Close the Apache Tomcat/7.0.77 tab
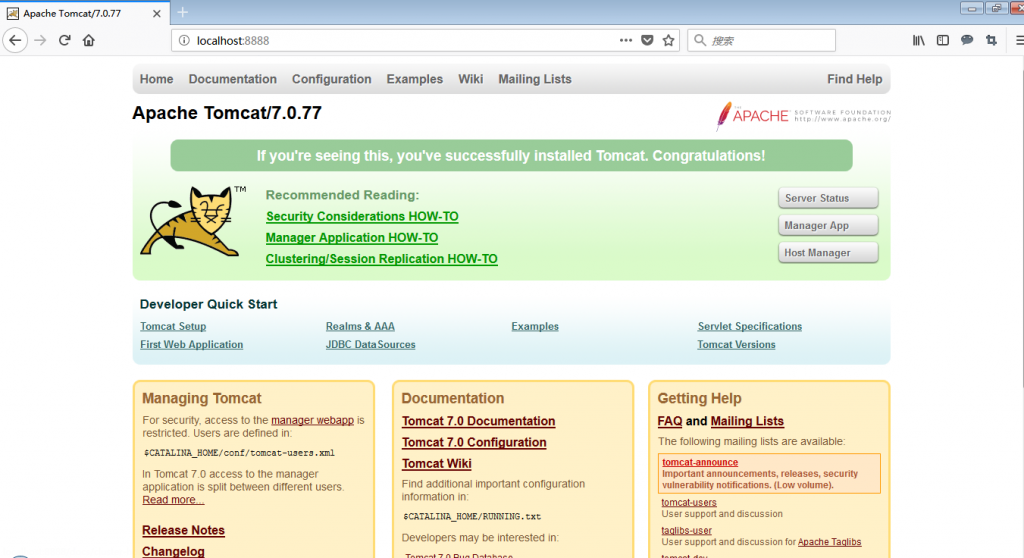The height and width of the screenshot is (558, 1024). click(157, 14)
